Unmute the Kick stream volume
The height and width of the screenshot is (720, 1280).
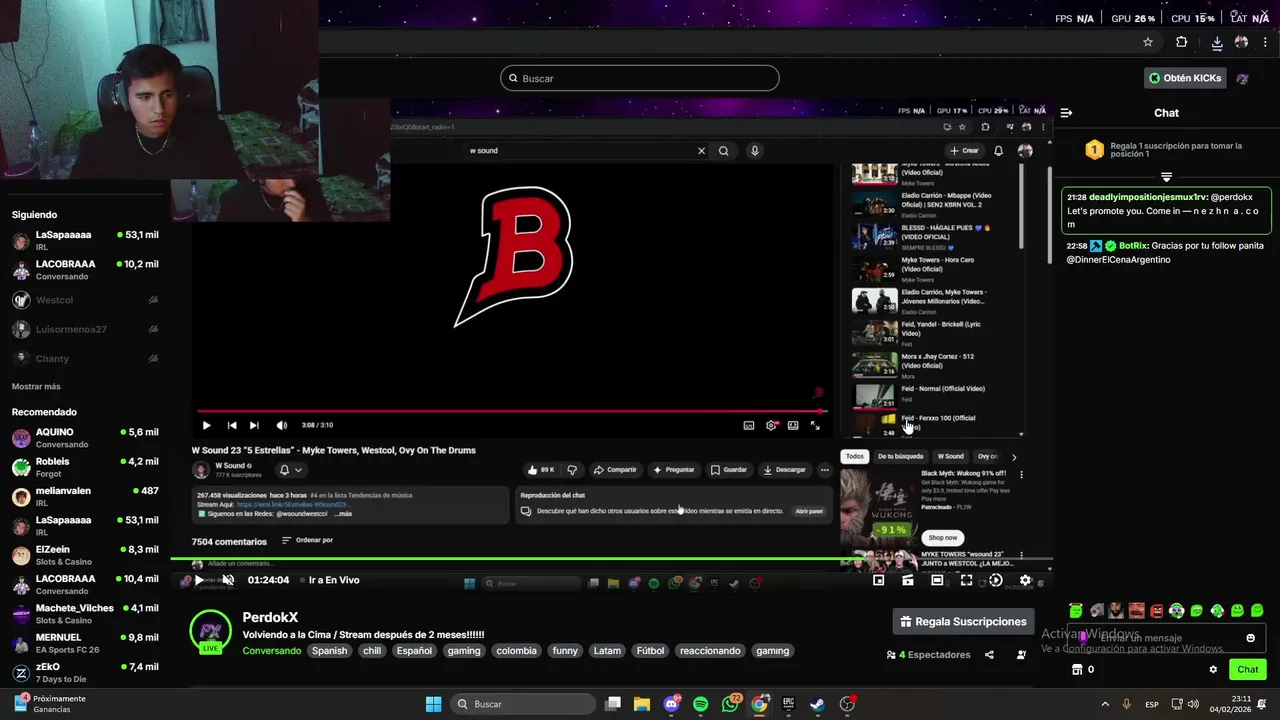tap(228, 580)
